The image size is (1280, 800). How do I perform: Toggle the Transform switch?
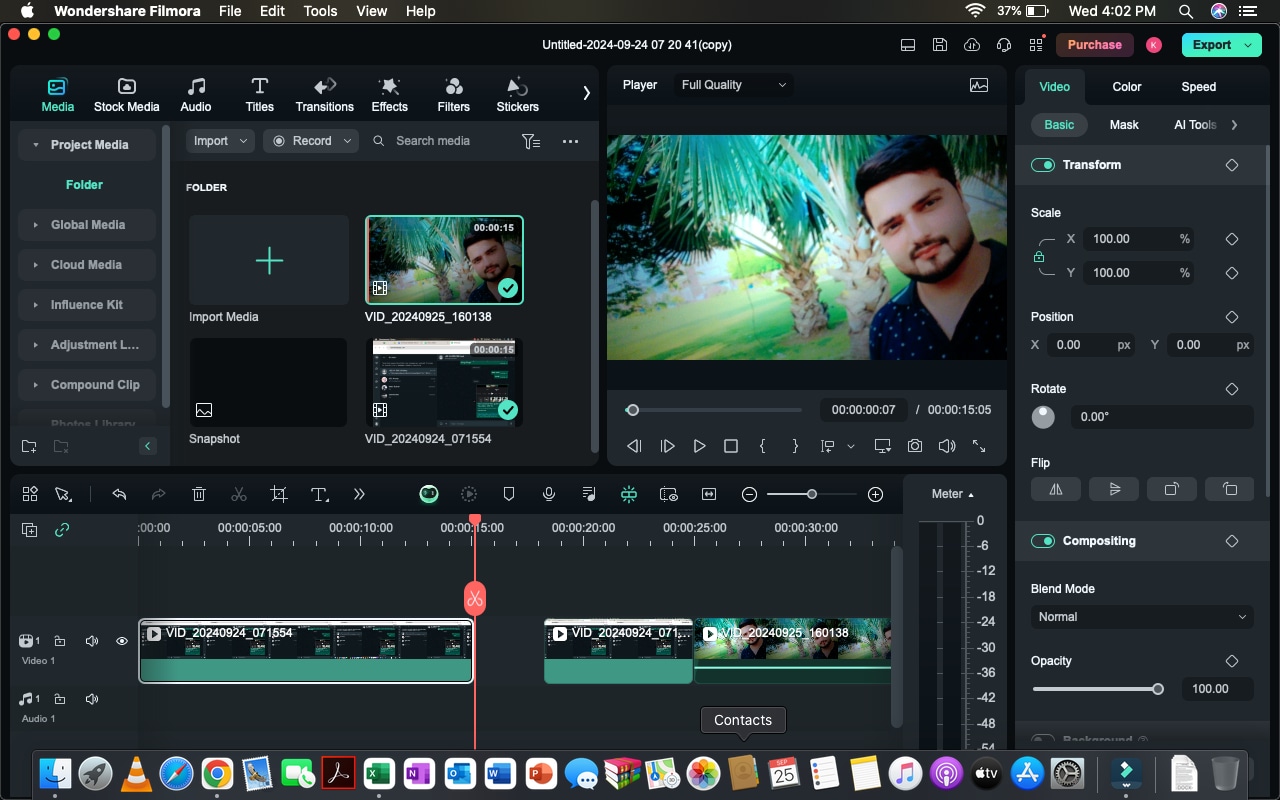pos(1043,165)
